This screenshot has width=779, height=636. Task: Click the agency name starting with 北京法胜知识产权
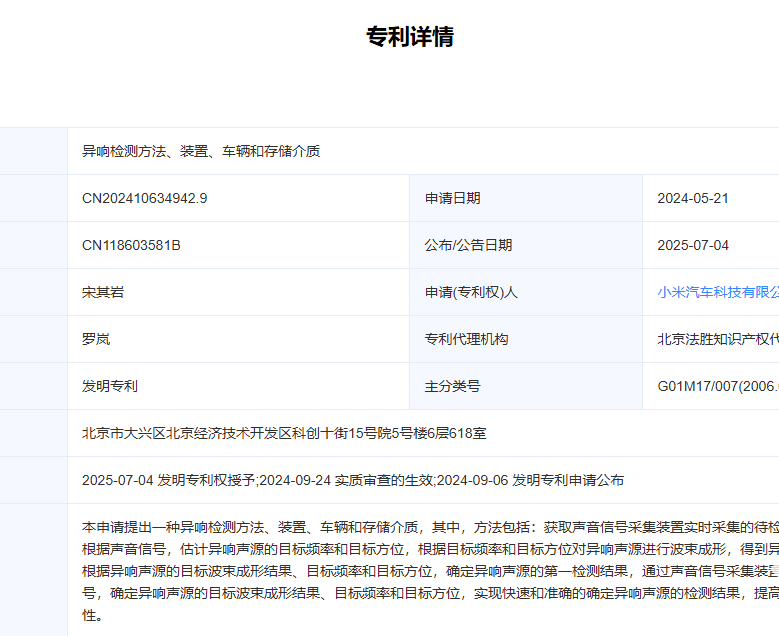coord(717,339)
